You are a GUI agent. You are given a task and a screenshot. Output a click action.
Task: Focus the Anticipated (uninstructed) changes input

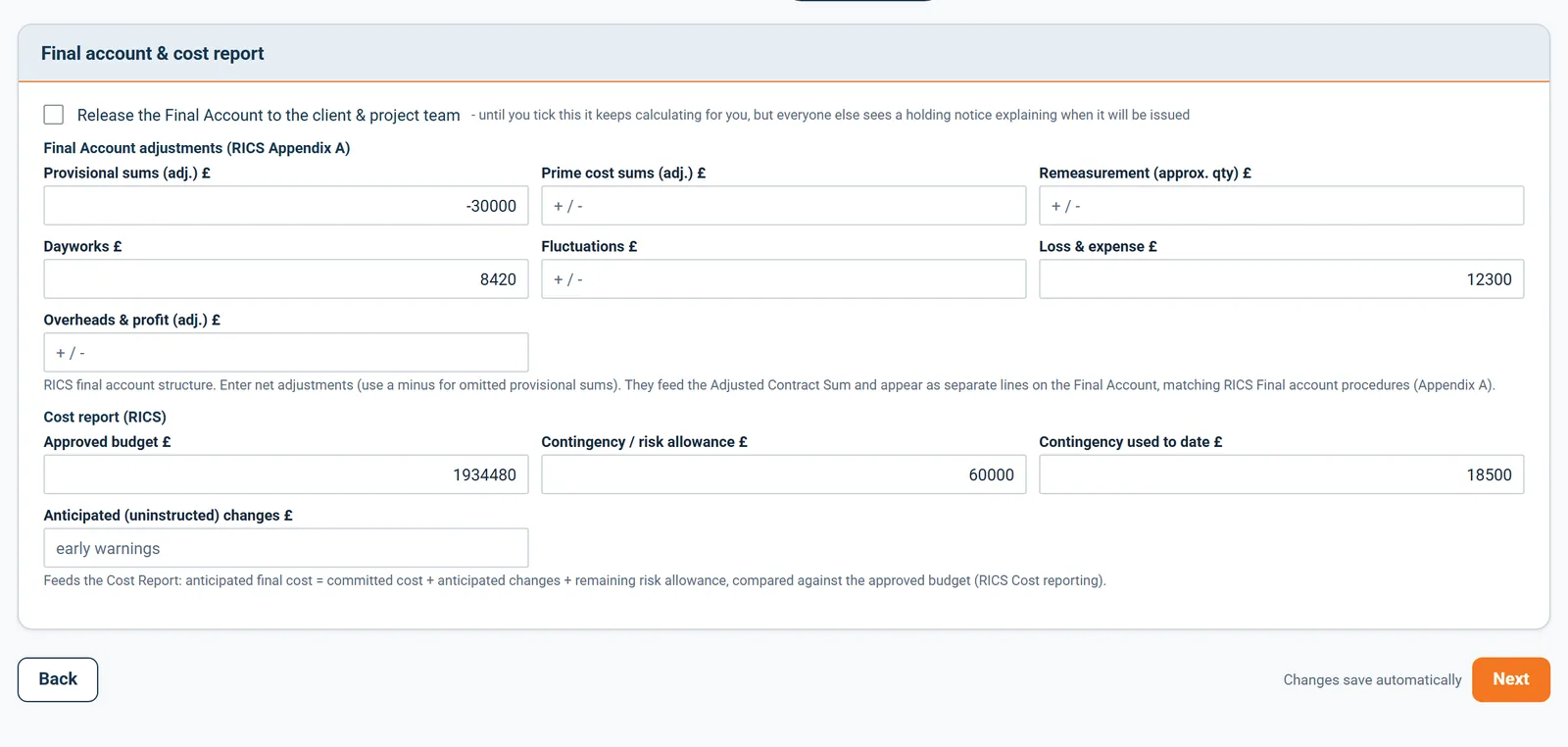(x=286, y=548)
